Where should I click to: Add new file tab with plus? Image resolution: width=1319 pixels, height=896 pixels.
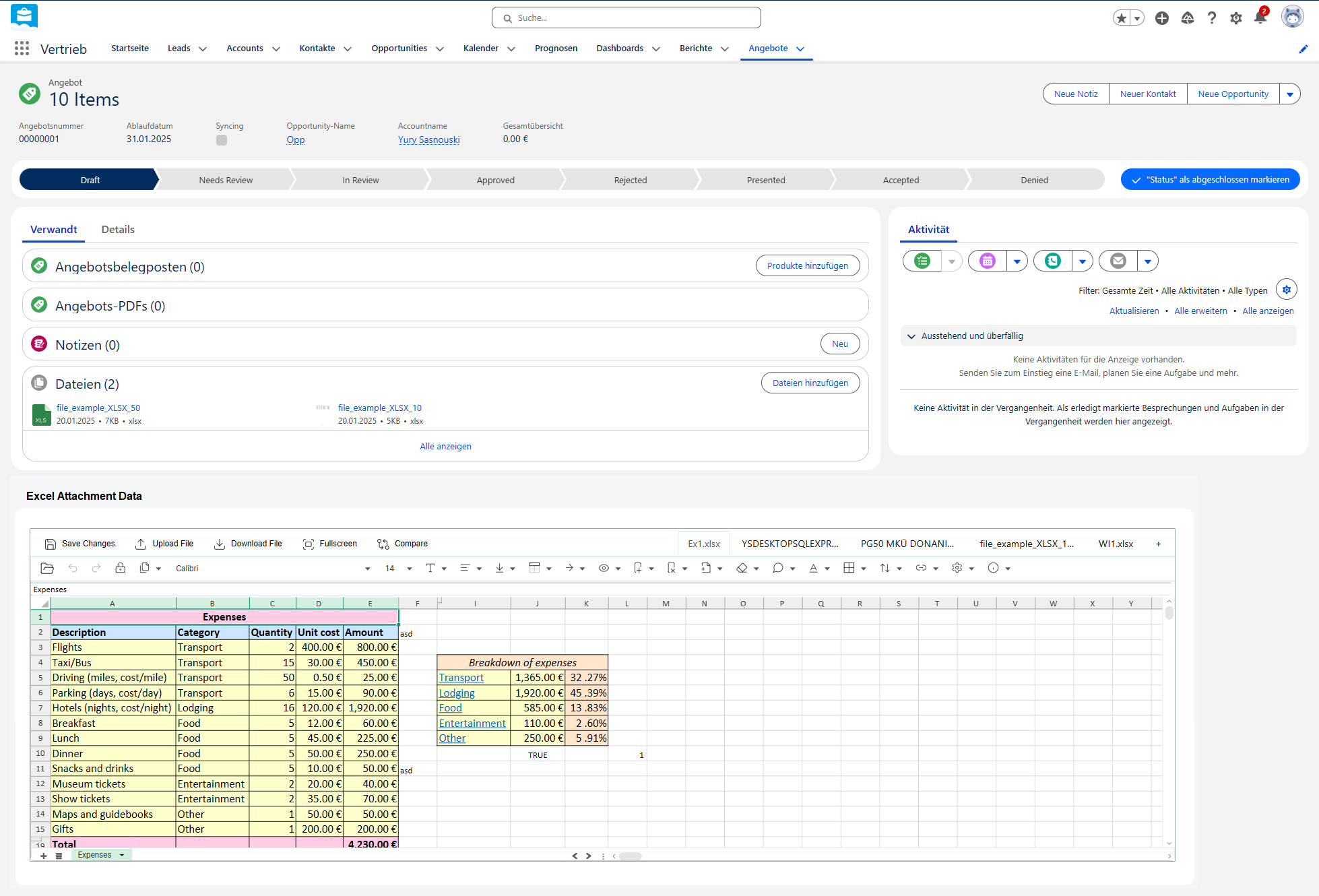coord(1159,544)
